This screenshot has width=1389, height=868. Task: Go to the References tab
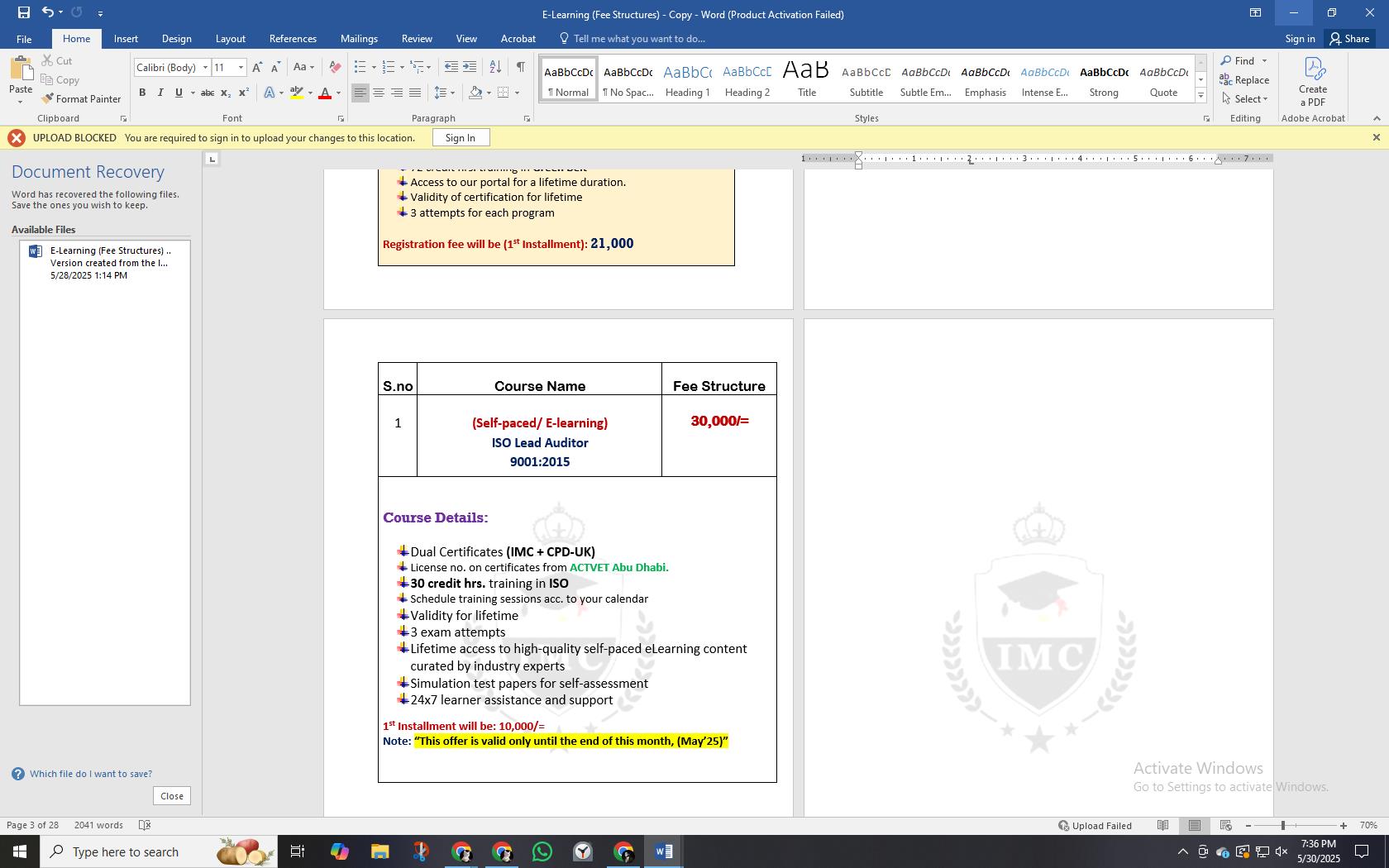click(293, 39)
